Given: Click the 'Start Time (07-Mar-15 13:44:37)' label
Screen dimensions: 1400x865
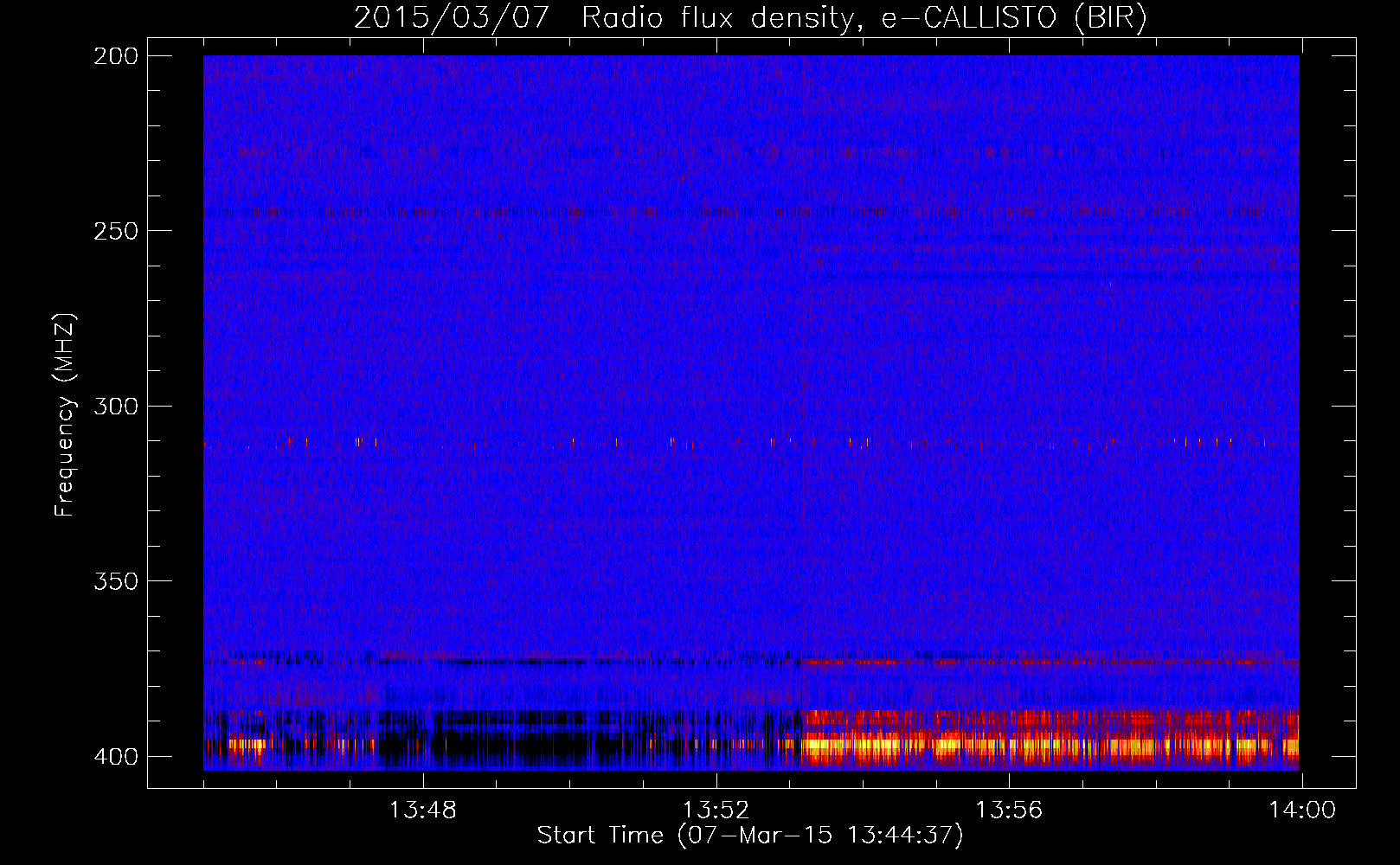Looking at the screenshot, I should 750,836.
